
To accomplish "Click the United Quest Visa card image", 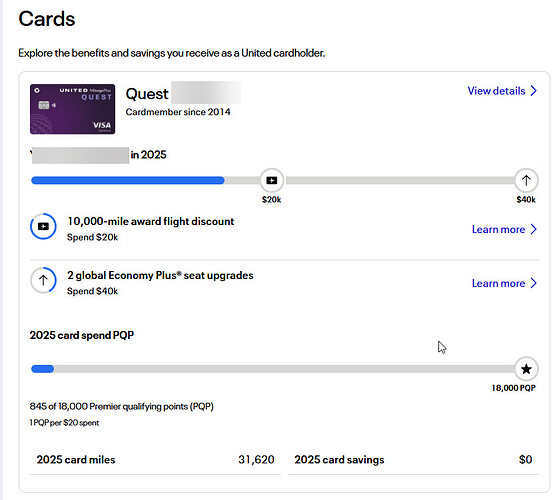I will (x=73, y=109).
